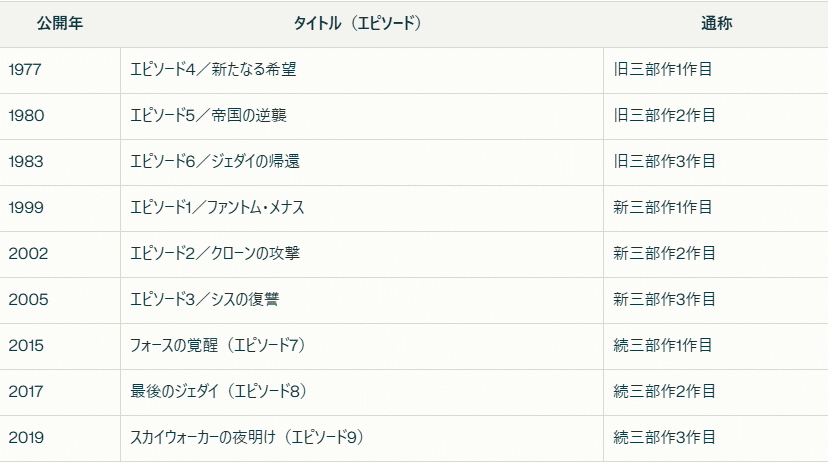Select title エピソード5／帝国の逆襲
Image resolution: width=828 pixels, height=462 pixels.
(209, 116)
